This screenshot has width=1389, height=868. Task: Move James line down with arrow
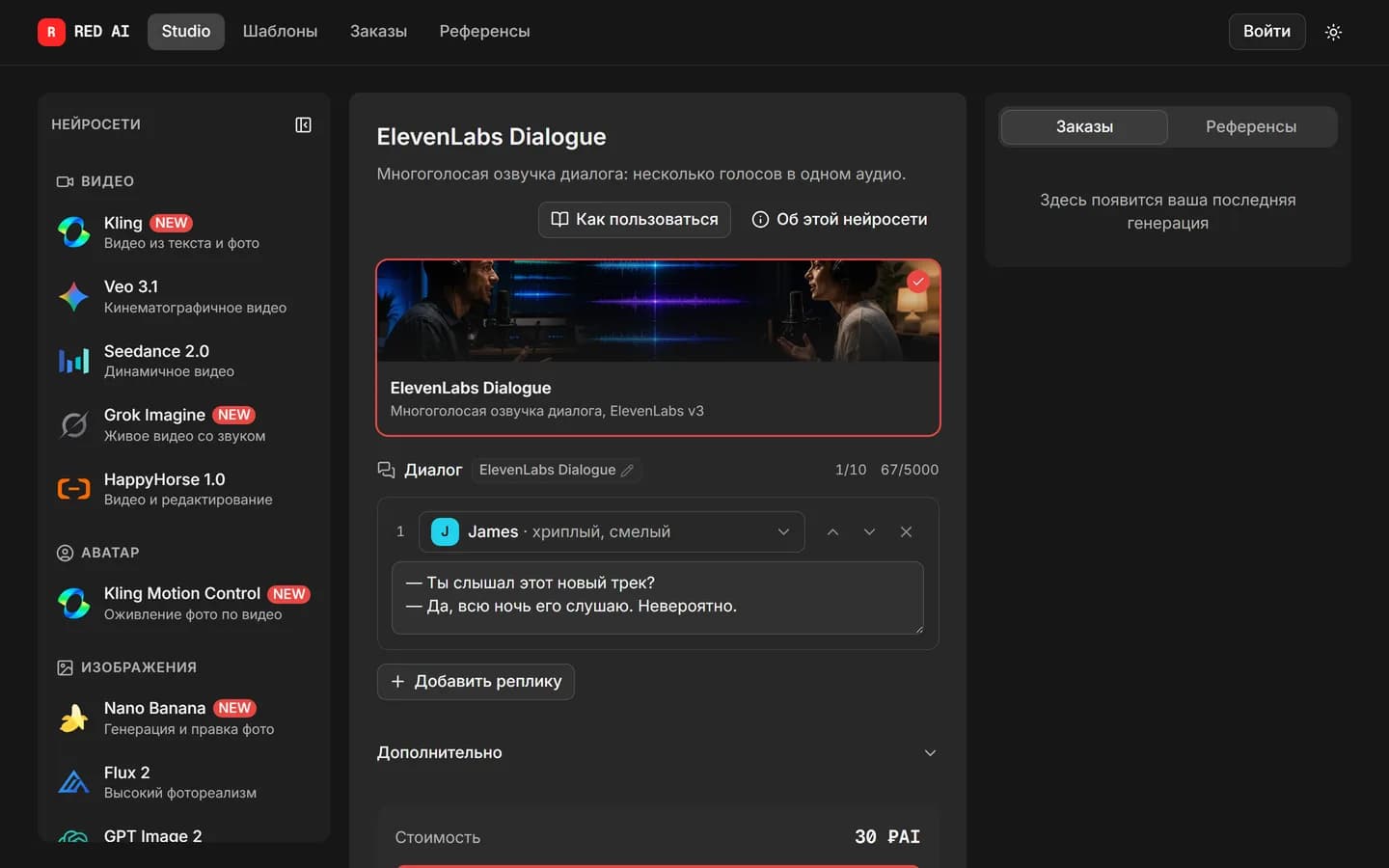869,531
